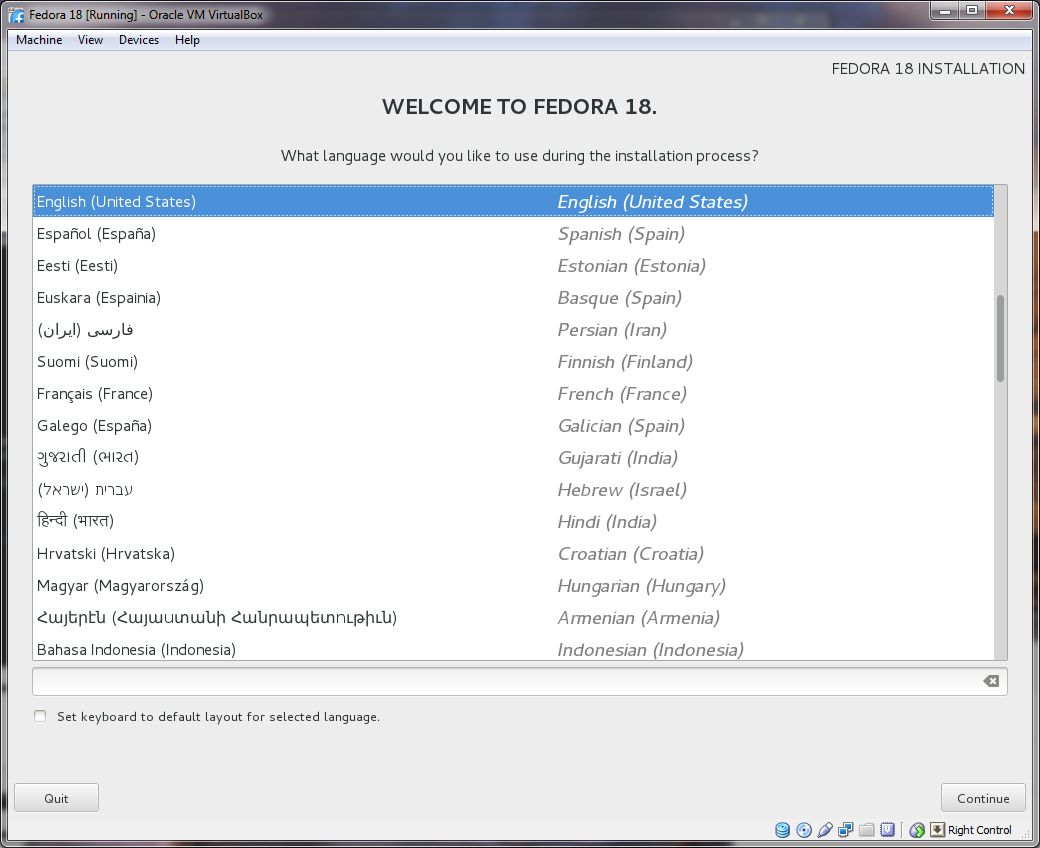Screen dimensions: 1040x848
Task: Select Español (España) language
Action: coord(513,233)
